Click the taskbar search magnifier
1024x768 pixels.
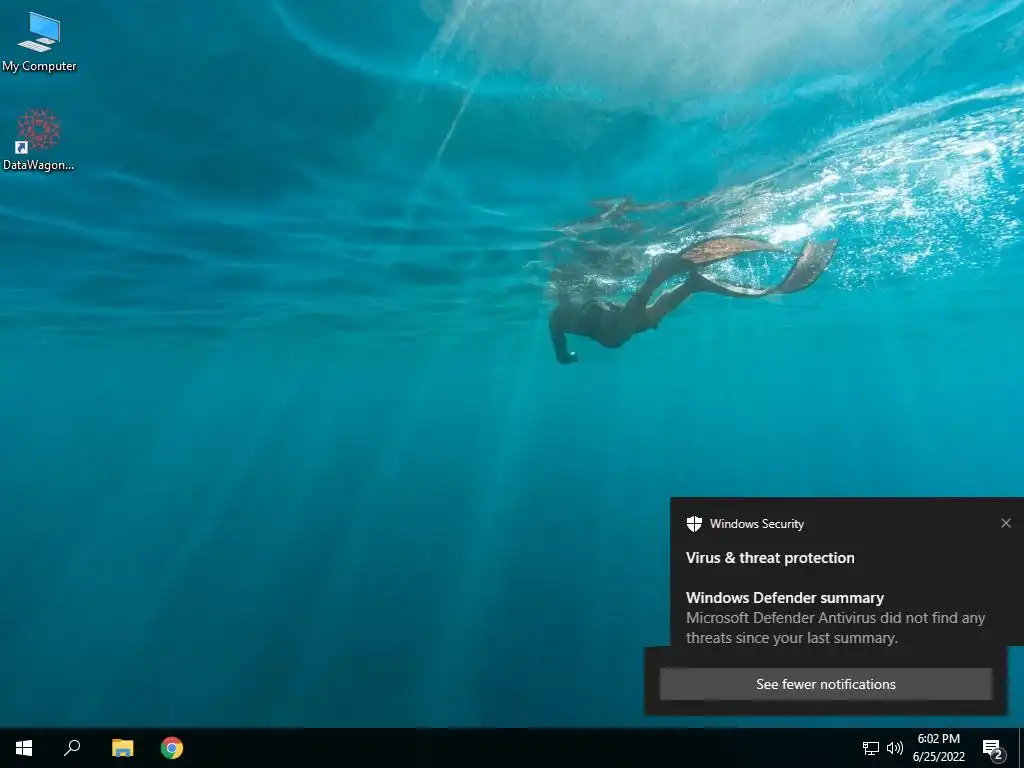(72, 748)
